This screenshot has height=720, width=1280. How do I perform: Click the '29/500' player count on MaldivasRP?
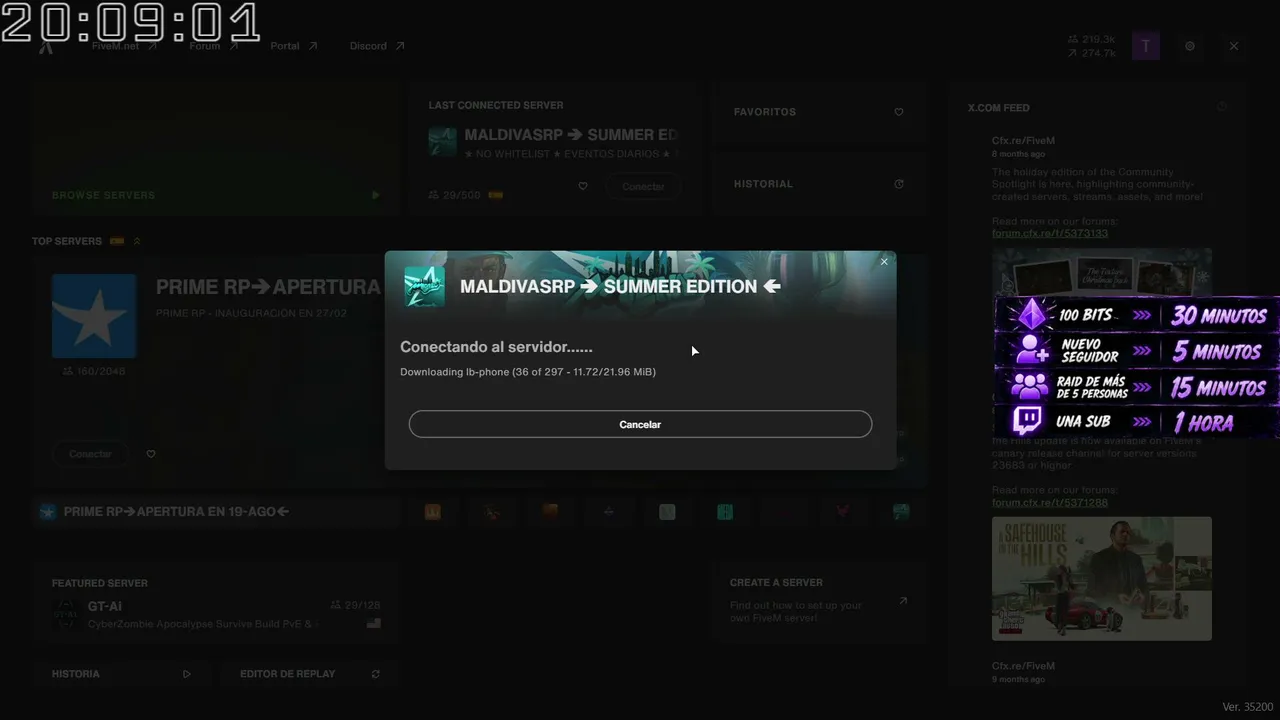click(454, 195)
